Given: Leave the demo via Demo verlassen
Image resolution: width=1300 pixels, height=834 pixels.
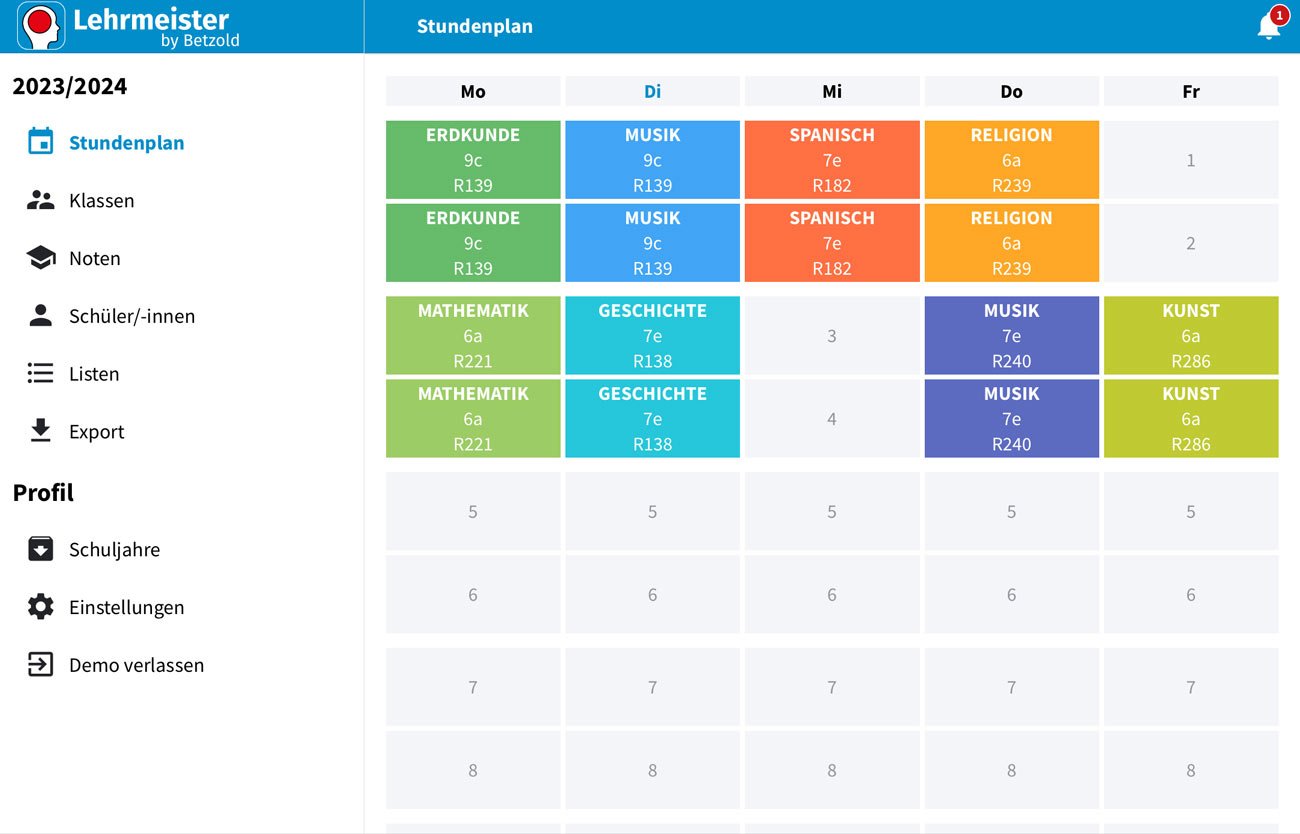Looking at the screenshot, I should (x=136, y=665).
